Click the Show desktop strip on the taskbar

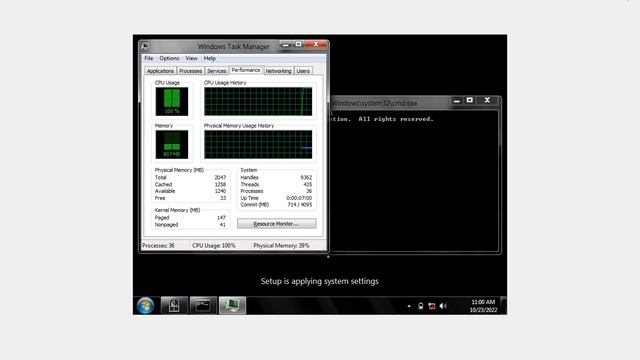click(x=504, y=305)
